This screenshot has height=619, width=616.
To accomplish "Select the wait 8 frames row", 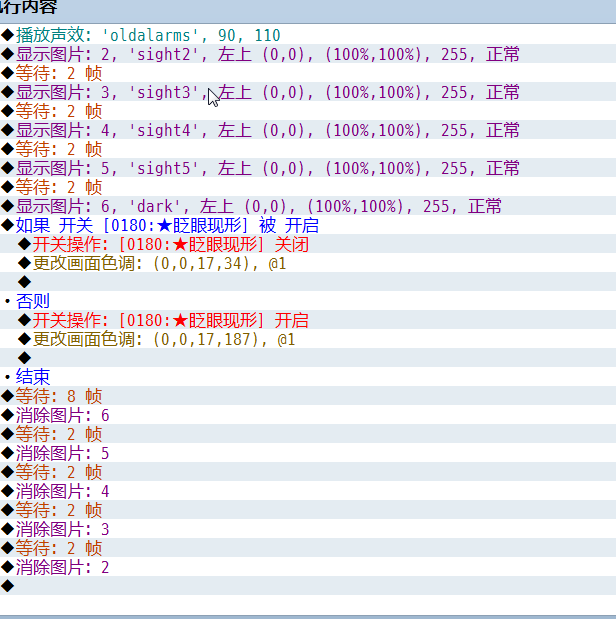I will point(308,396).
